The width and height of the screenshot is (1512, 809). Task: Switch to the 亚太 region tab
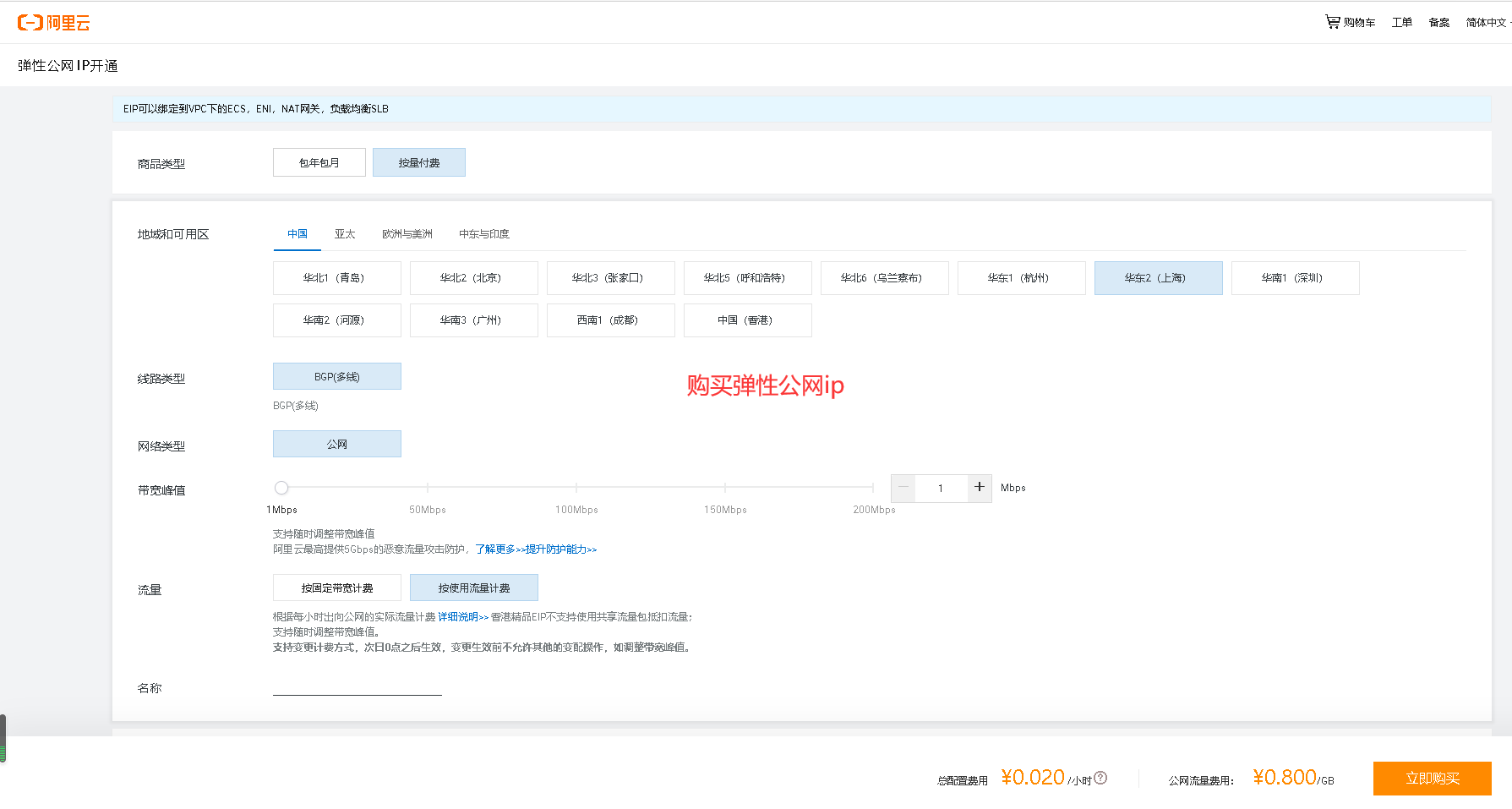[x=345, y=234]
